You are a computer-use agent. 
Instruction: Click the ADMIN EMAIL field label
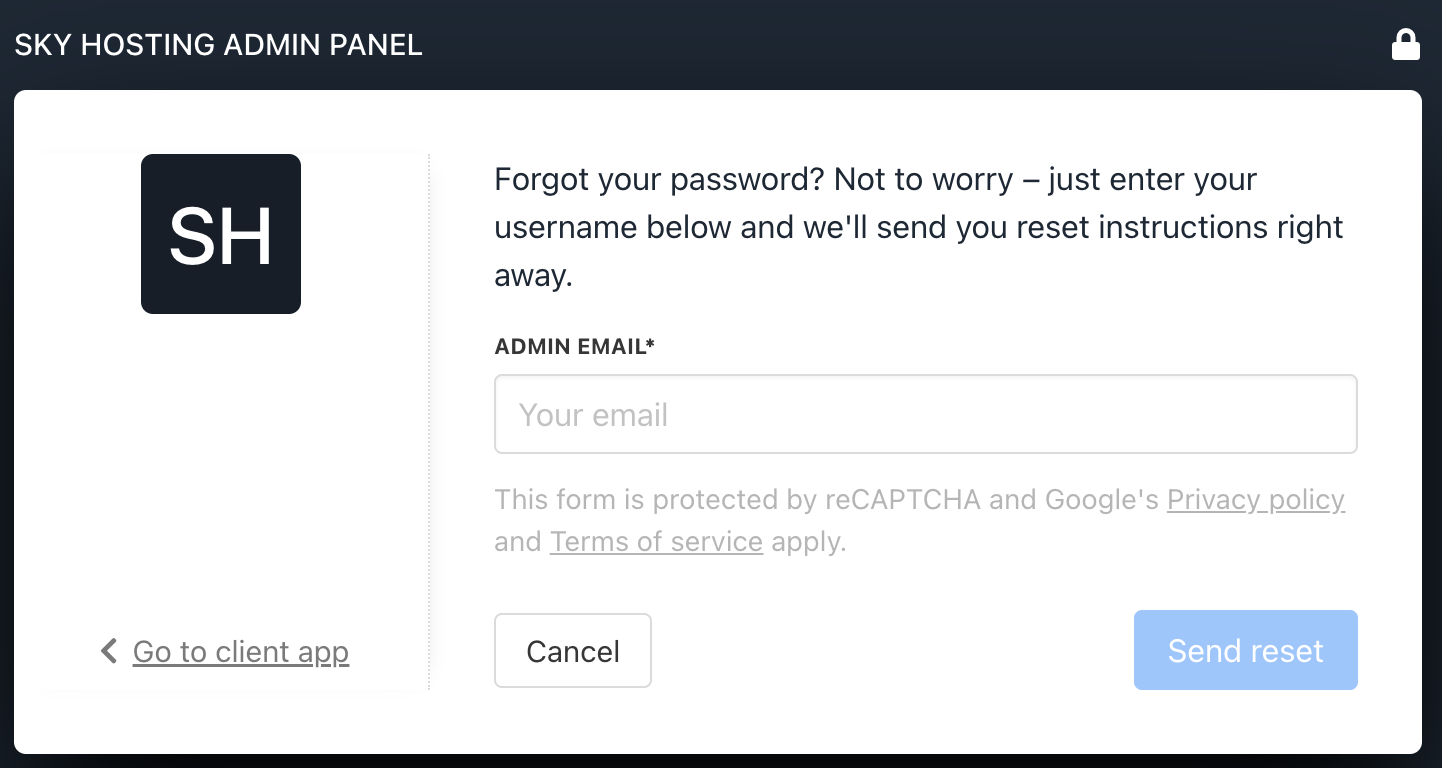pyautogui.click(x=570, y=347)
